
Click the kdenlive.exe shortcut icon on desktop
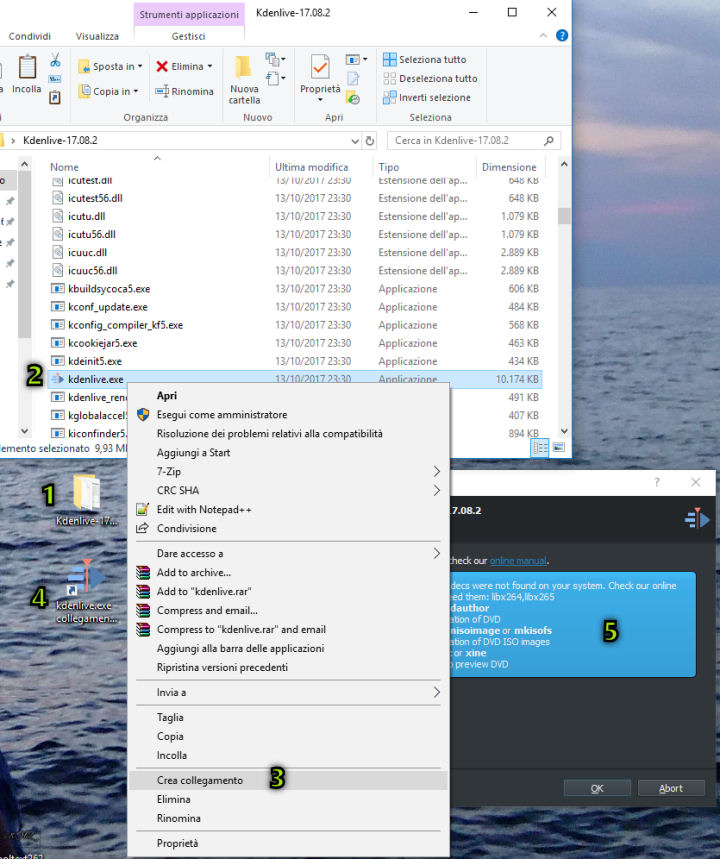(x=86, y=577)
